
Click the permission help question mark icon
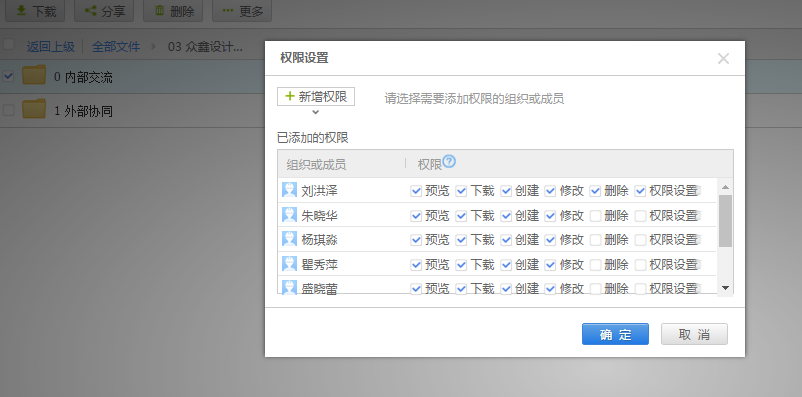tap(449, 162)
